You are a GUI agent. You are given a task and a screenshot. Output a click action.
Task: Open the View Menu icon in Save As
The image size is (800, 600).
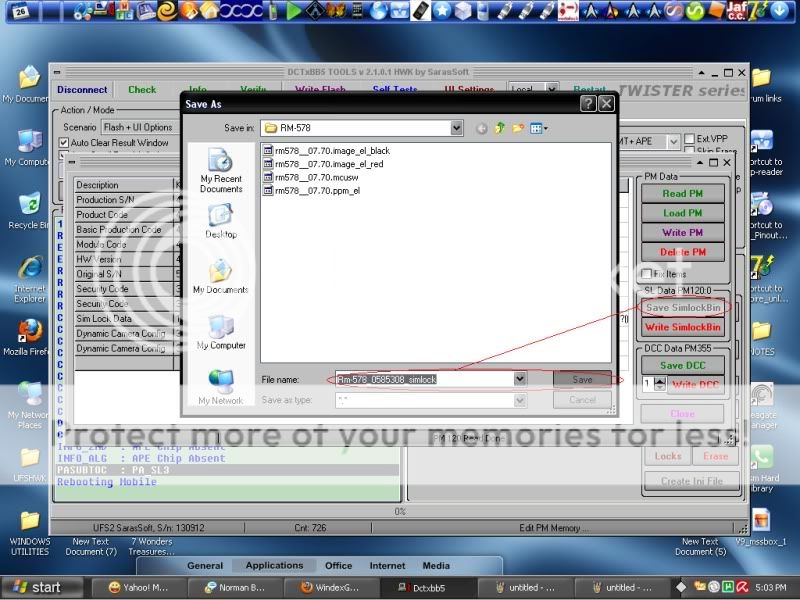pos(537,128)
